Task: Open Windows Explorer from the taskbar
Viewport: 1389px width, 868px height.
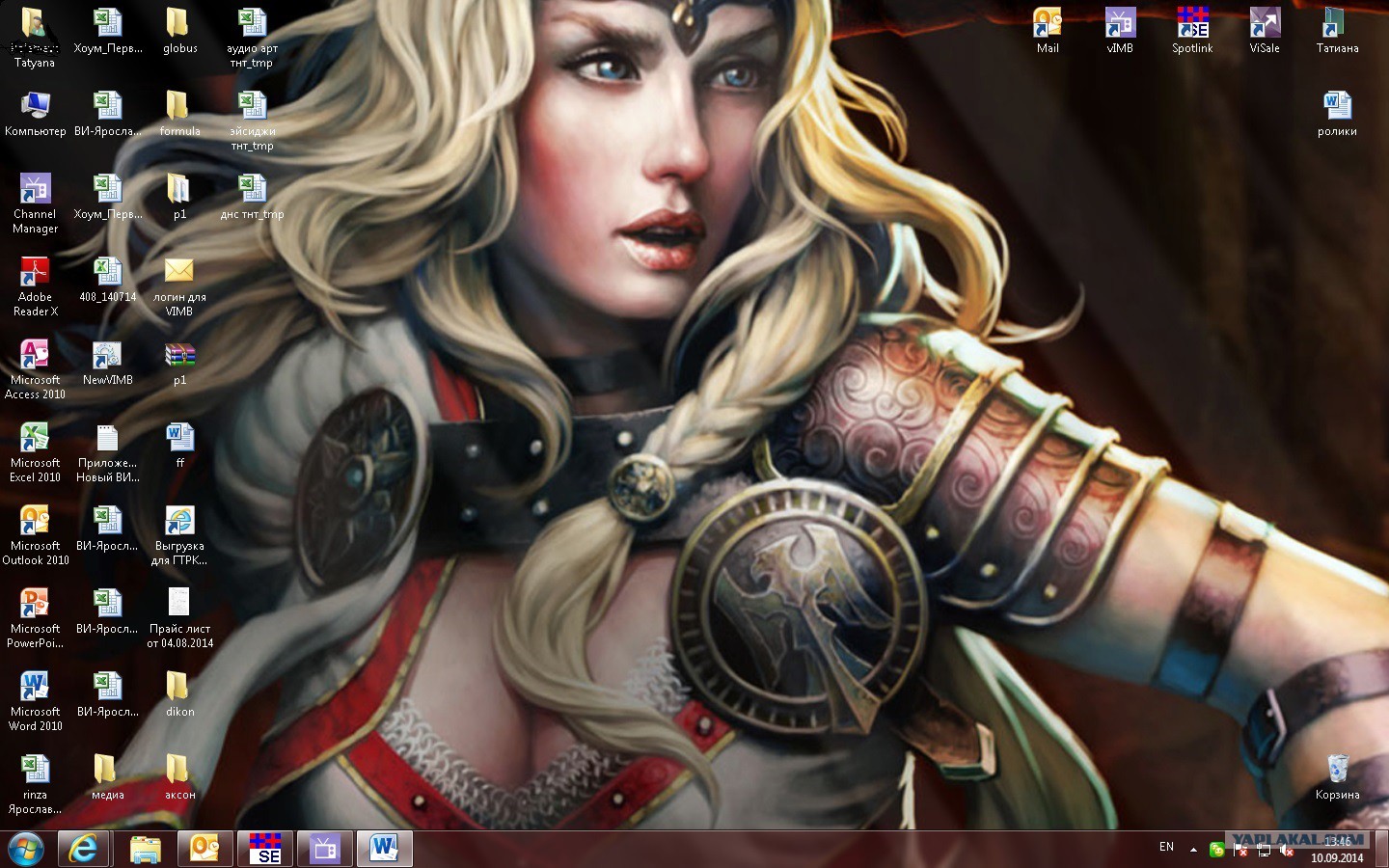Action: point(146,849)
